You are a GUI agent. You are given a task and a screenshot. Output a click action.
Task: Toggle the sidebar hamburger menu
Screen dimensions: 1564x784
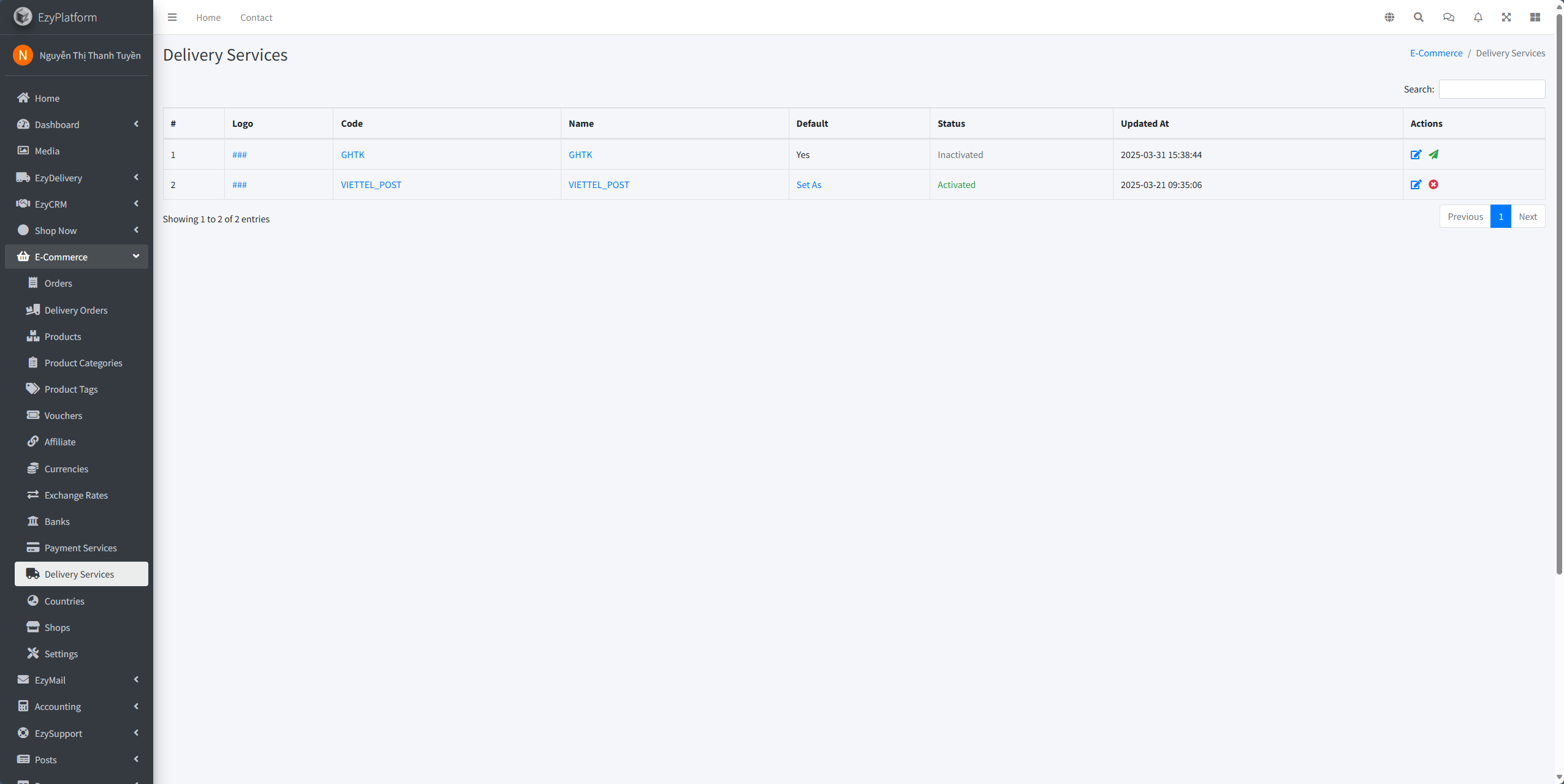(172, 17)
